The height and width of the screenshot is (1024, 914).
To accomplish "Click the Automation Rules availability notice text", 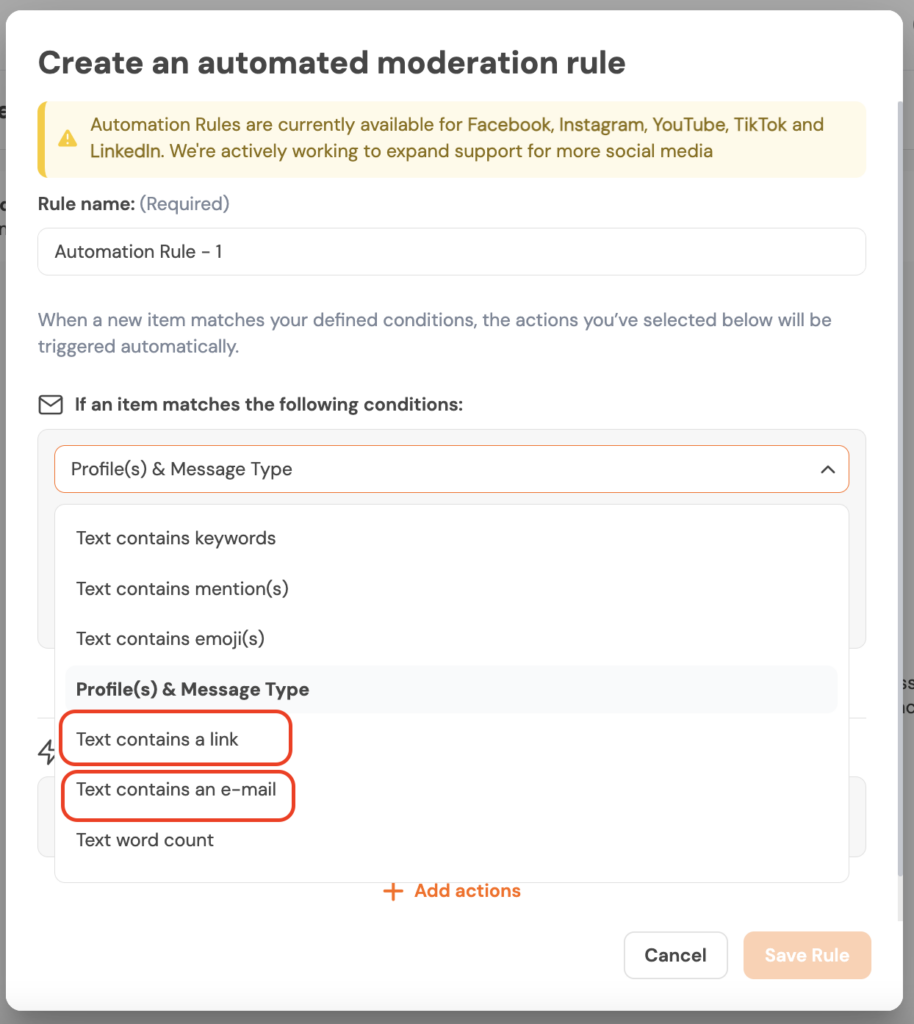I will [457, 138].
